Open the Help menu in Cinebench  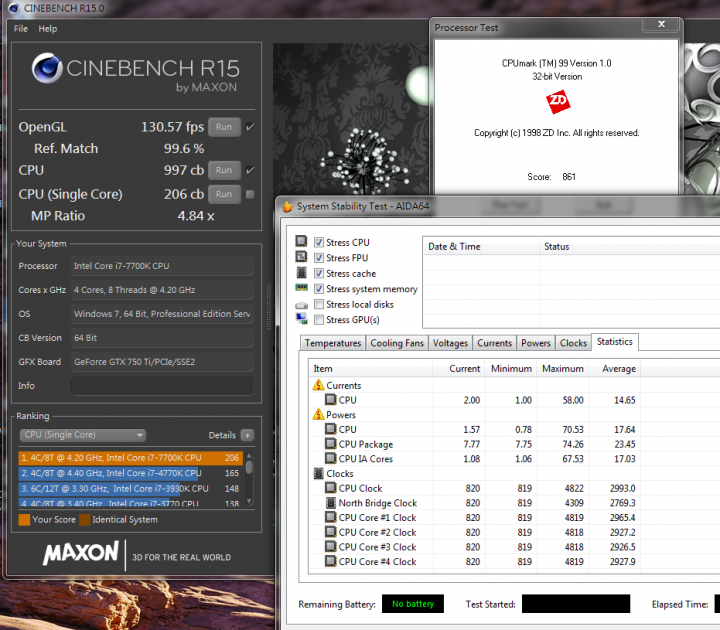coord(48,28)
